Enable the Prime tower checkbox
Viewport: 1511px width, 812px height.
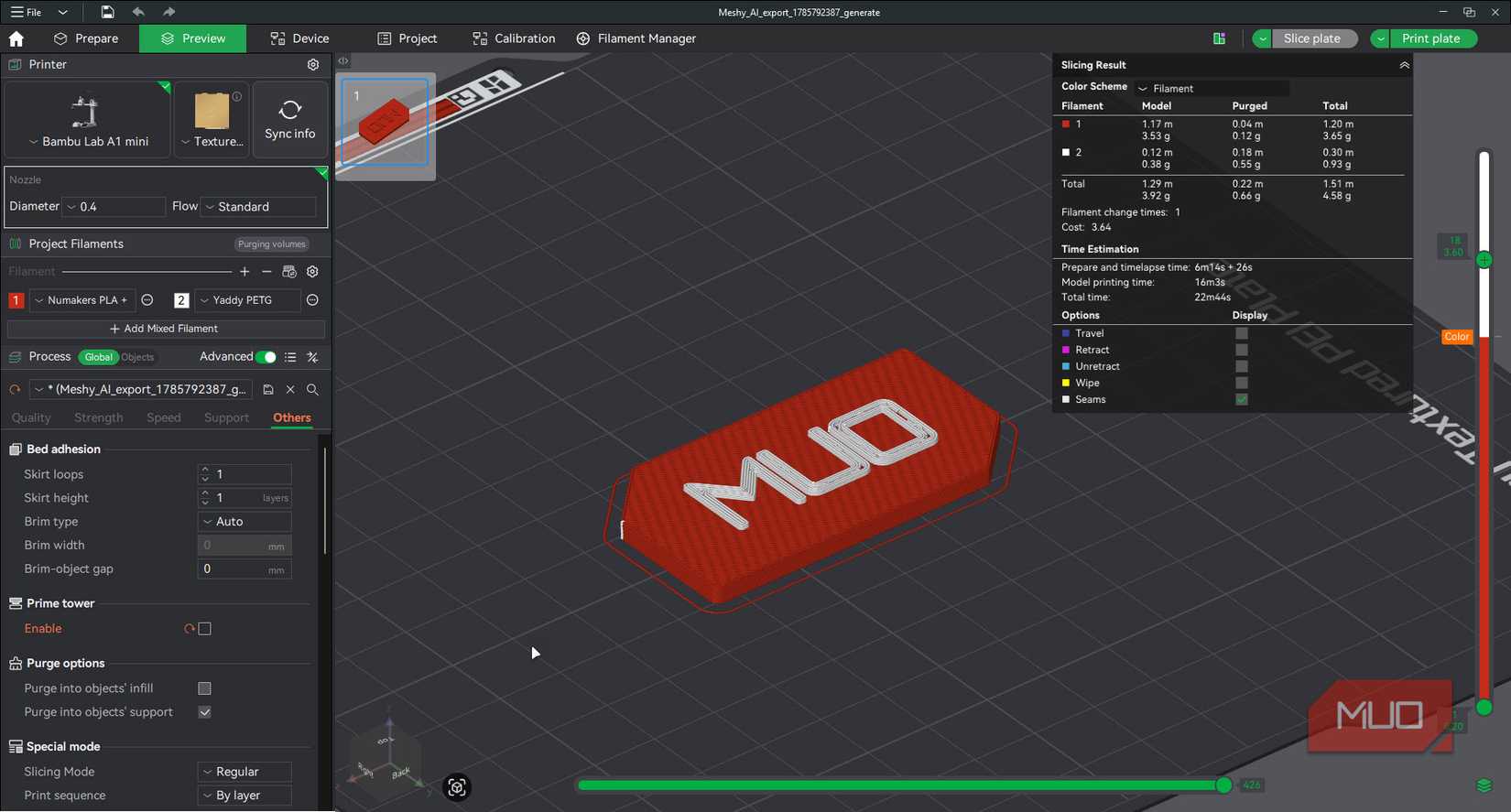tap(205, 629)
